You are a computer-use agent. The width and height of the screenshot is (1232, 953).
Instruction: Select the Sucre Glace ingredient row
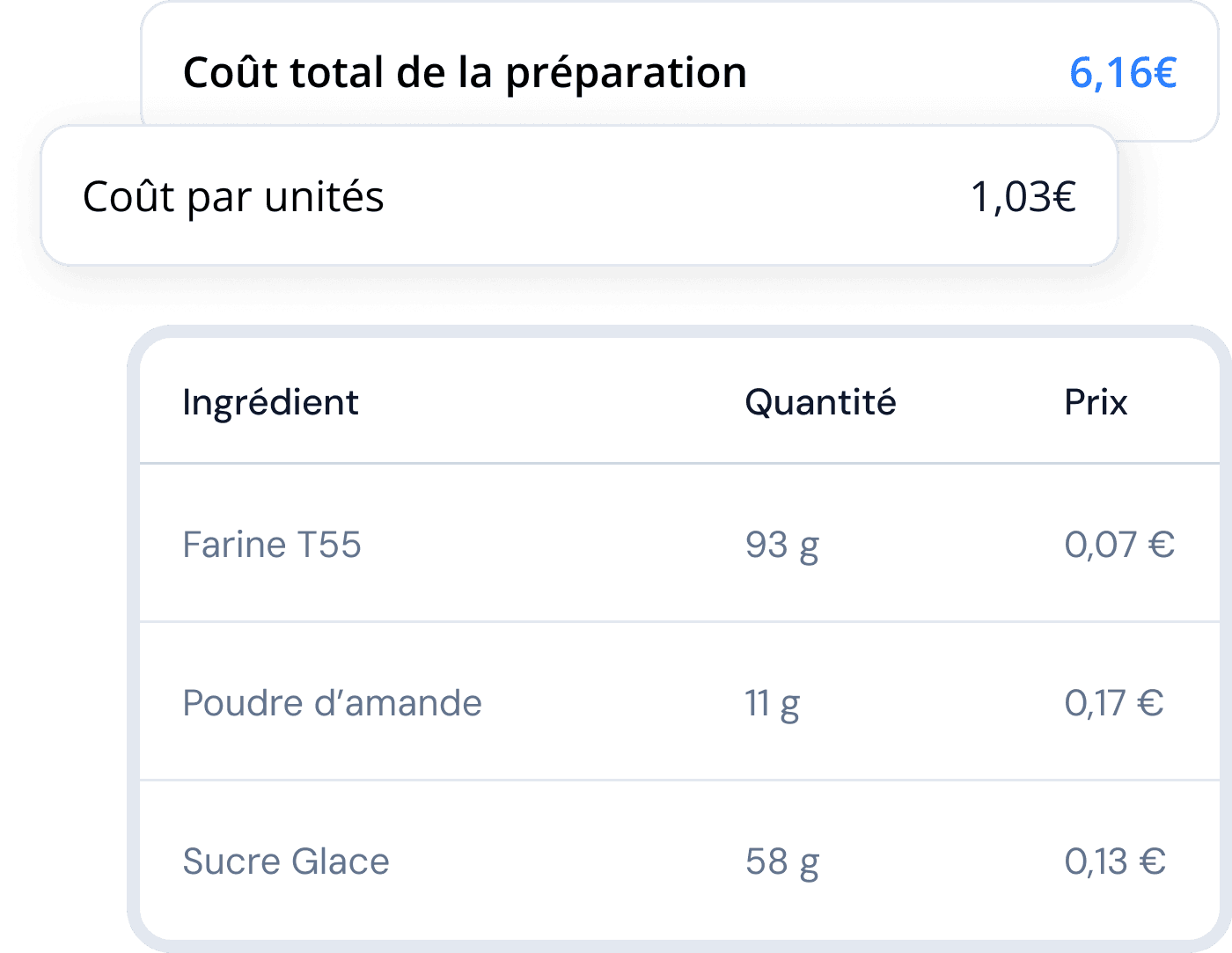[678, 861]
